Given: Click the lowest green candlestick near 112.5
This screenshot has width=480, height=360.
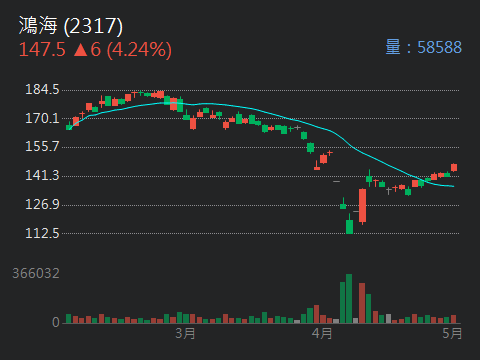Looking at the screenshot, I should click(x=349, y=224).
